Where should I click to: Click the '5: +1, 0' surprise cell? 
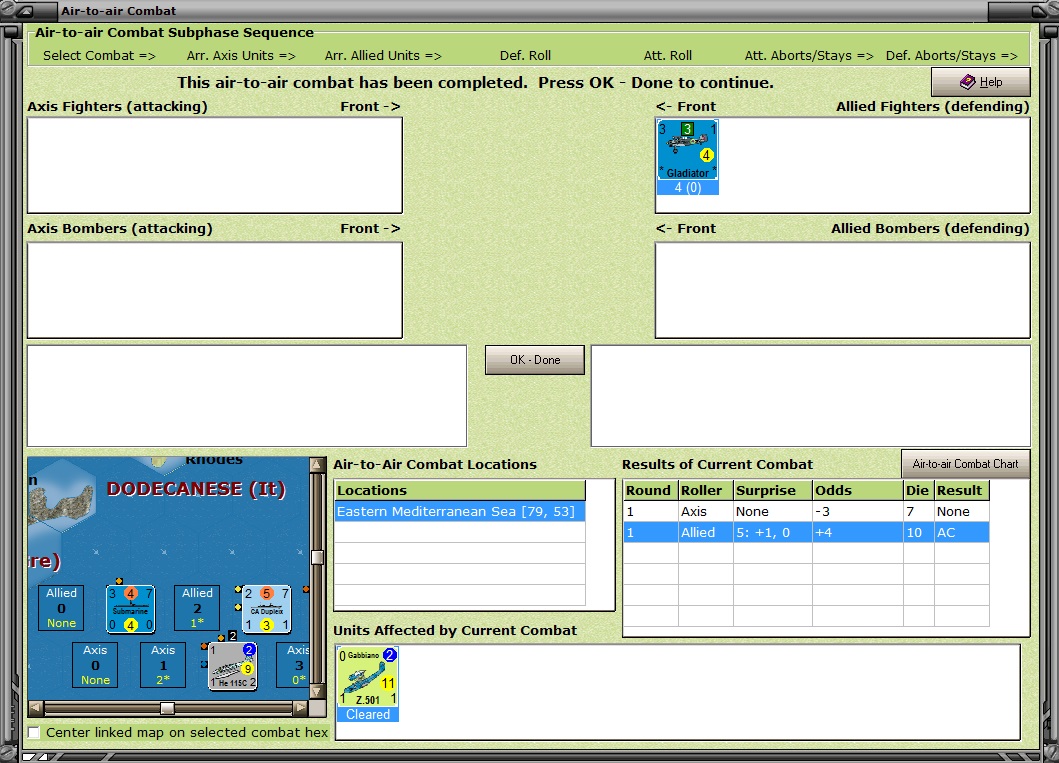click(773, 532)
